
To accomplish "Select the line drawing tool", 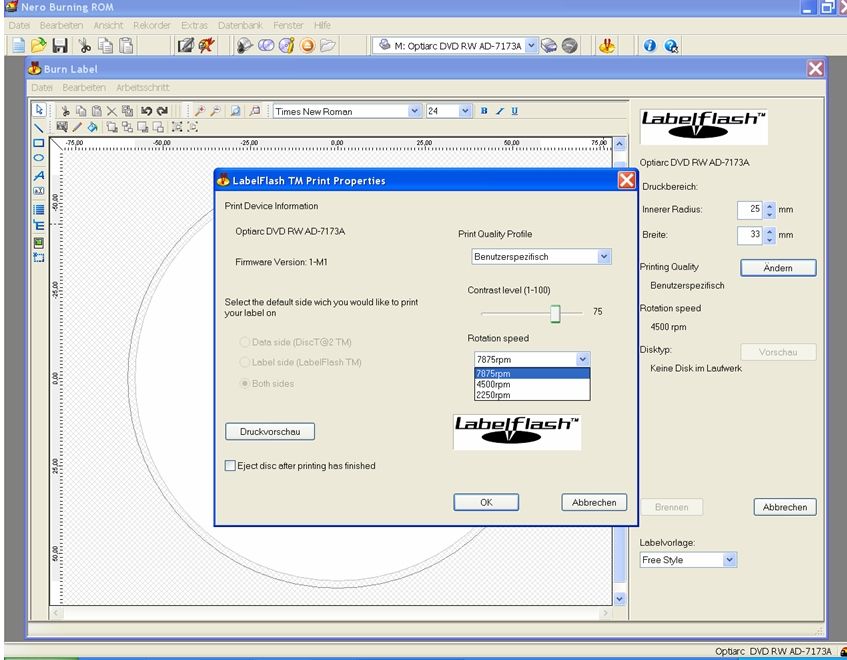I will pos(39,127).
